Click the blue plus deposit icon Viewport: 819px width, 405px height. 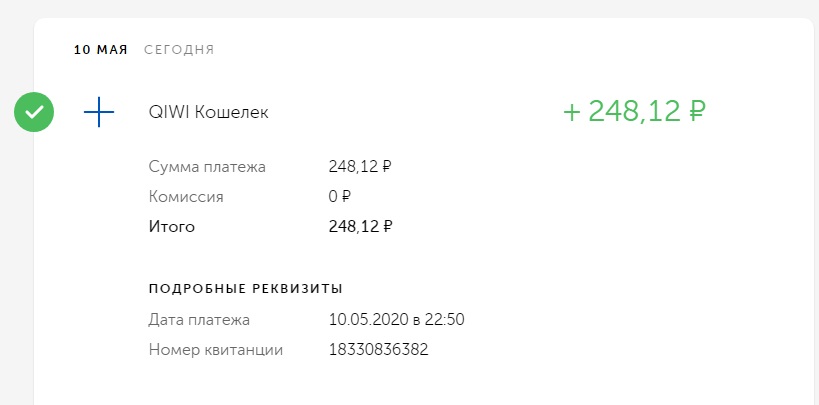pyautogui.click(x=99, y=112)
